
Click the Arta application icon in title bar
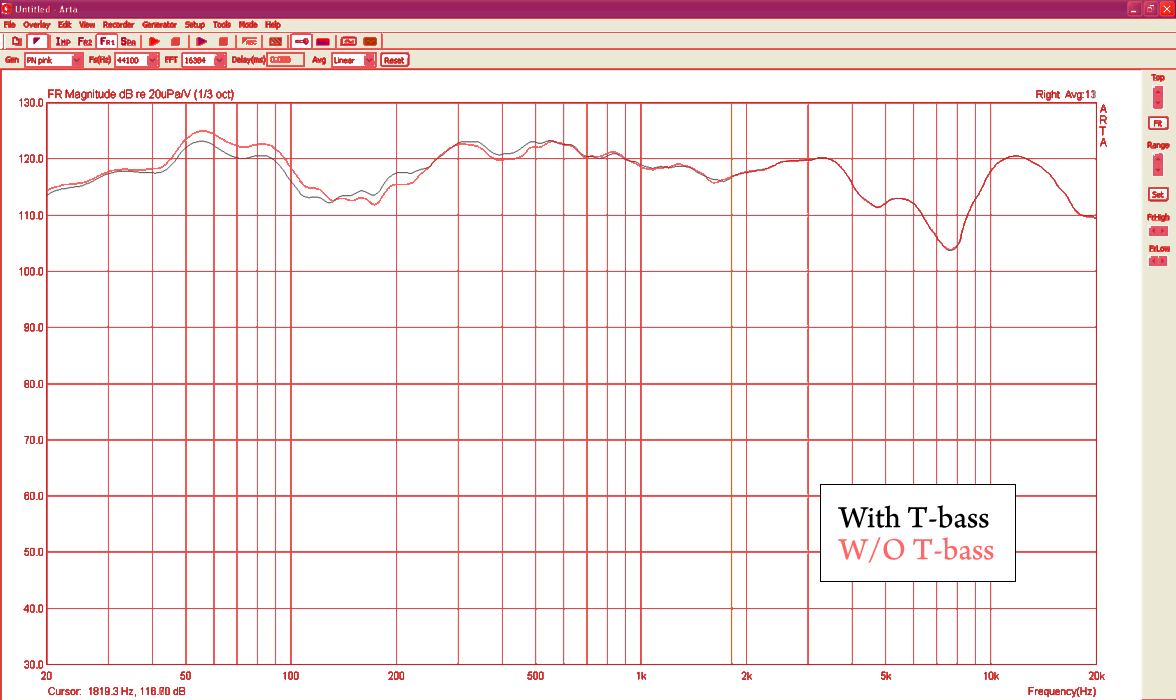pos(7,8)
